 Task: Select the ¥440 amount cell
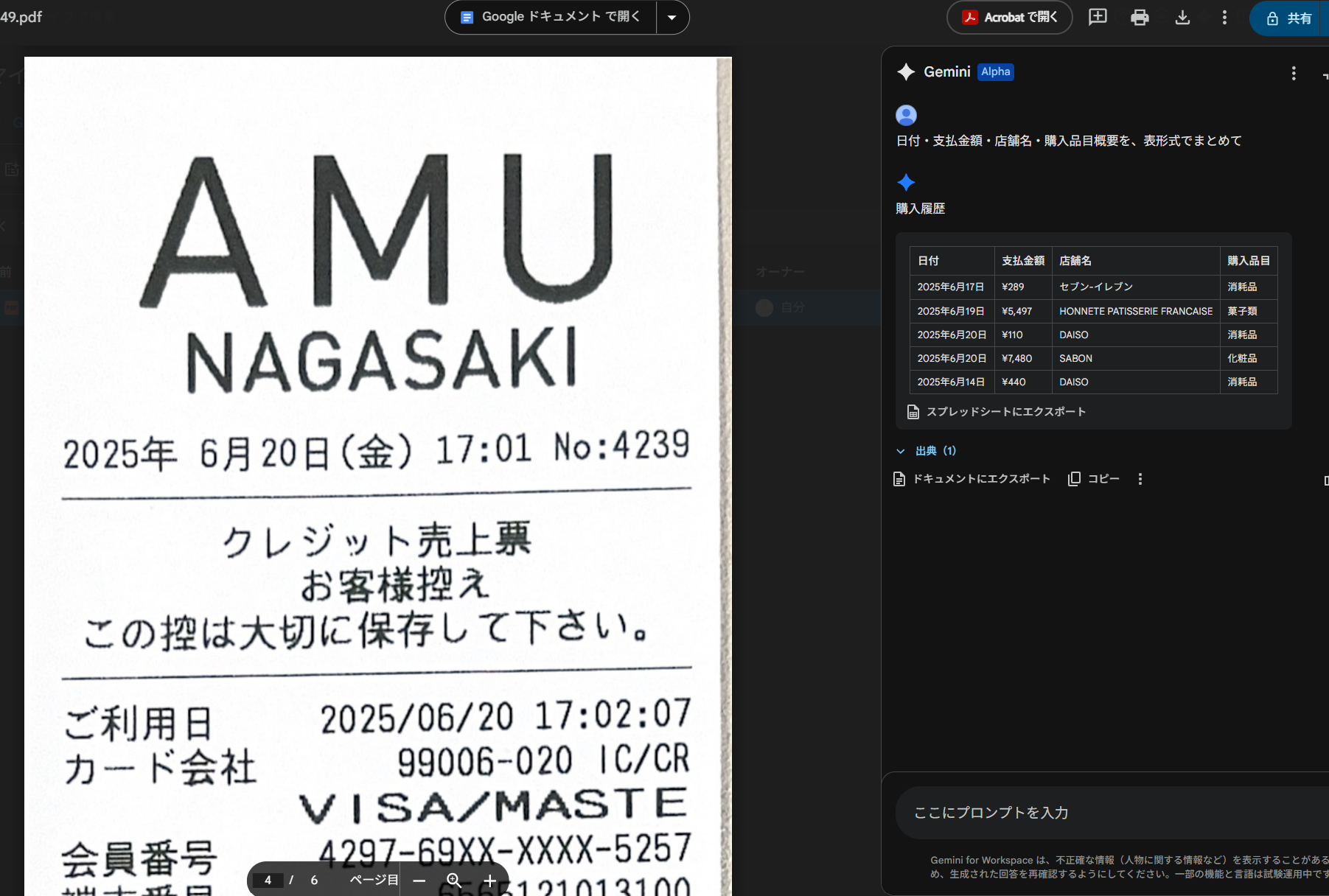[x=1023, y=382]
